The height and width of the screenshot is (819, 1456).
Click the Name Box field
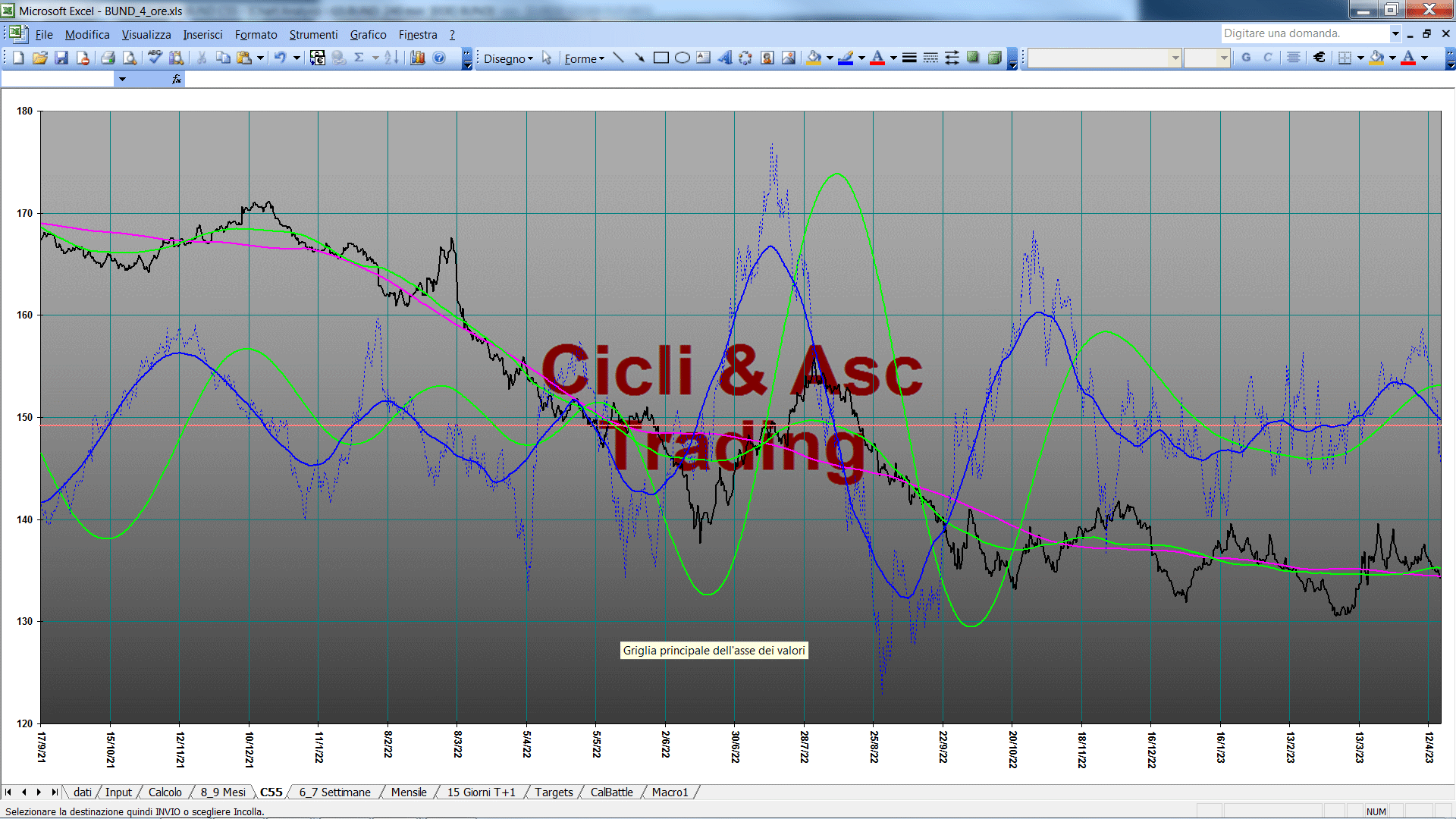(58, 79)
